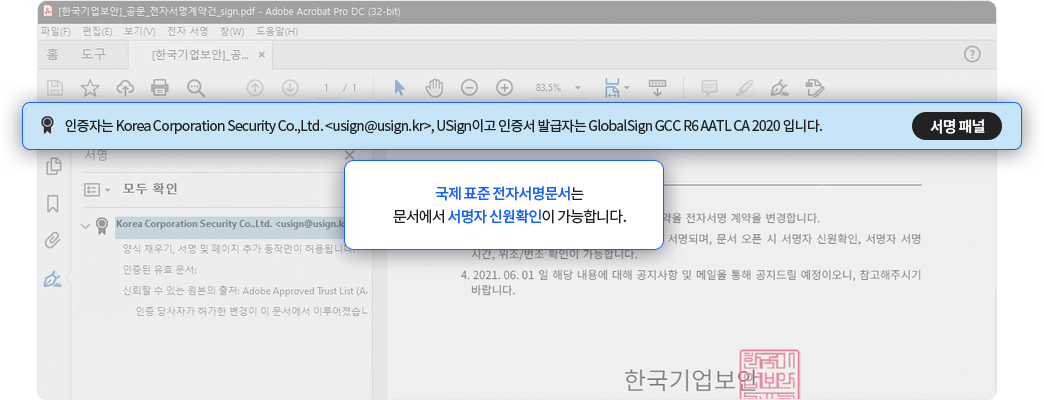Image resolution: width=1044 pixels, height=400 pixels.
Task: Zoom out with the minus icon
Action: 469,87
